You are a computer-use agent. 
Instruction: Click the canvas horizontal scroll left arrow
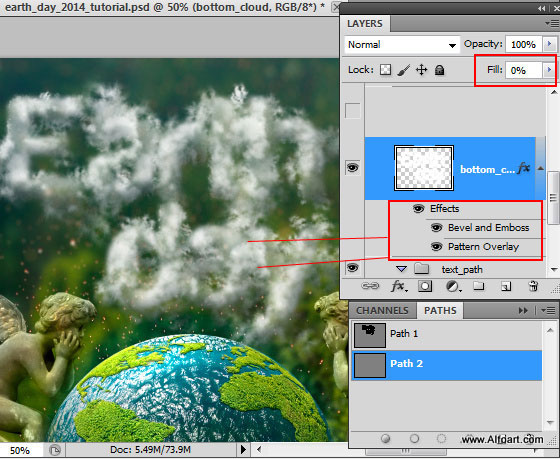[259, 449]
